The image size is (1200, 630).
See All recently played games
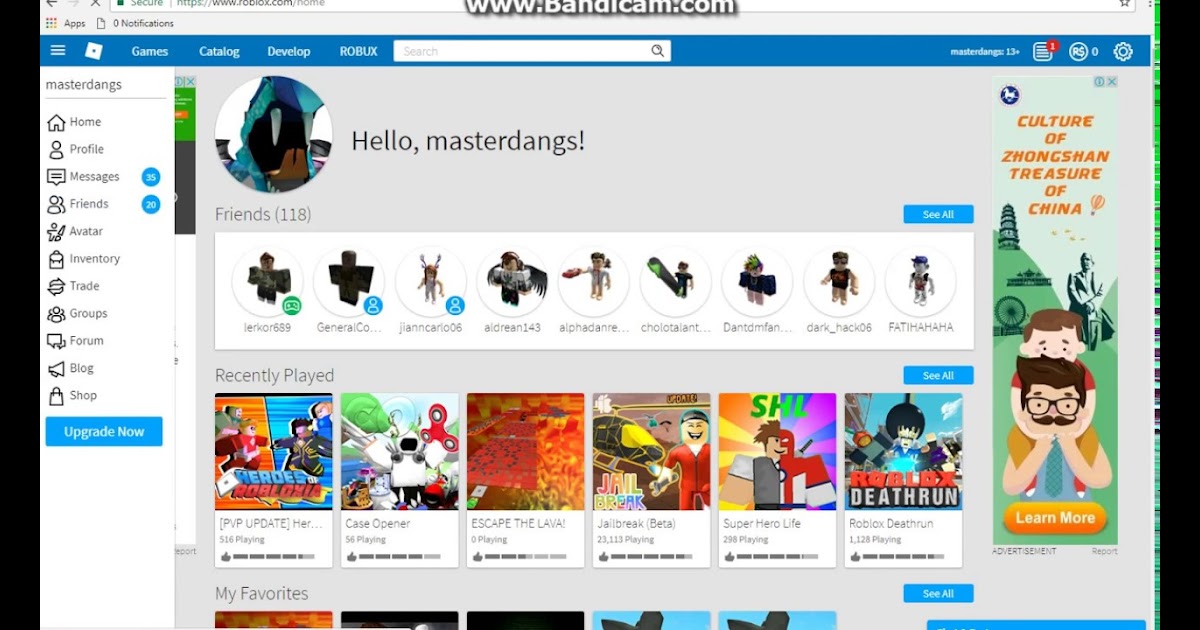(938, 376)
